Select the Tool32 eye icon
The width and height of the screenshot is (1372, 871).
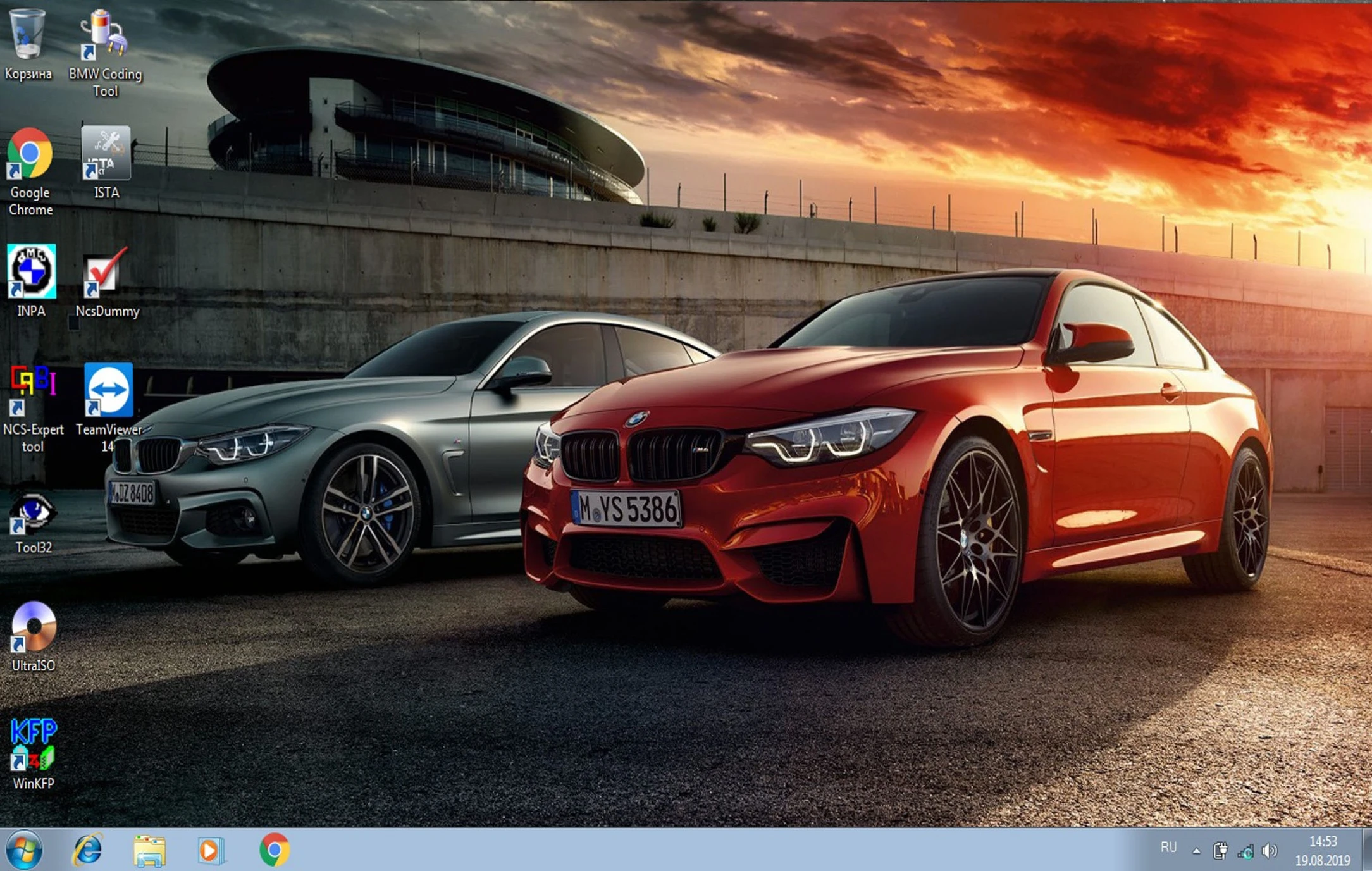click(33, 524)
